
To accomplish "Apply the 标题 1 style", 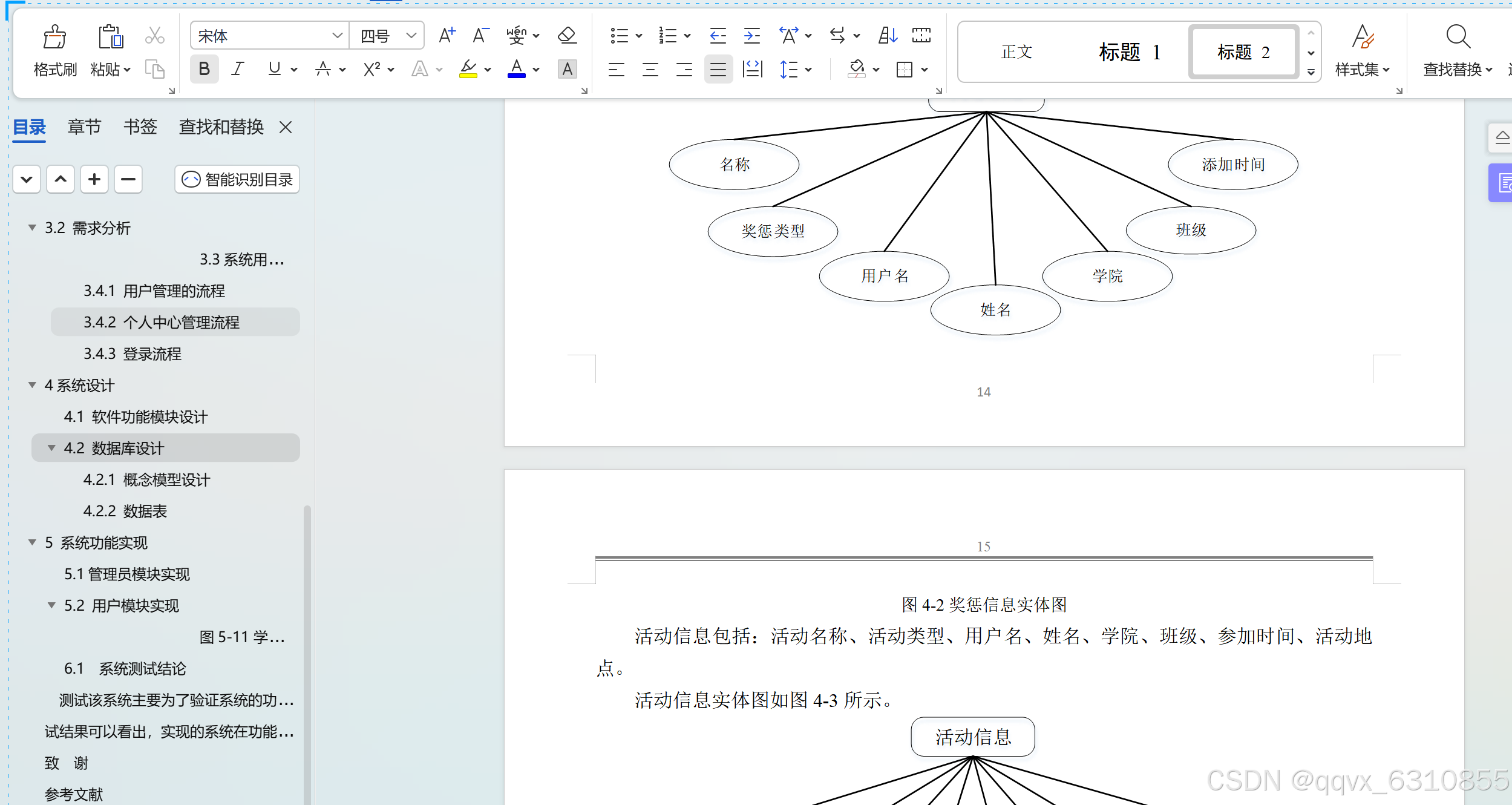I will pos(1130,53).
